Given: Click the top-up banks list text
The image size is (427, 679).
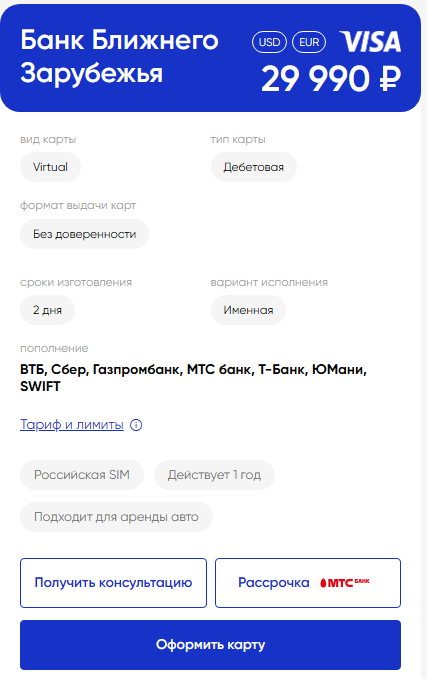Looking at the screenshot, I should tap(194, 378).
